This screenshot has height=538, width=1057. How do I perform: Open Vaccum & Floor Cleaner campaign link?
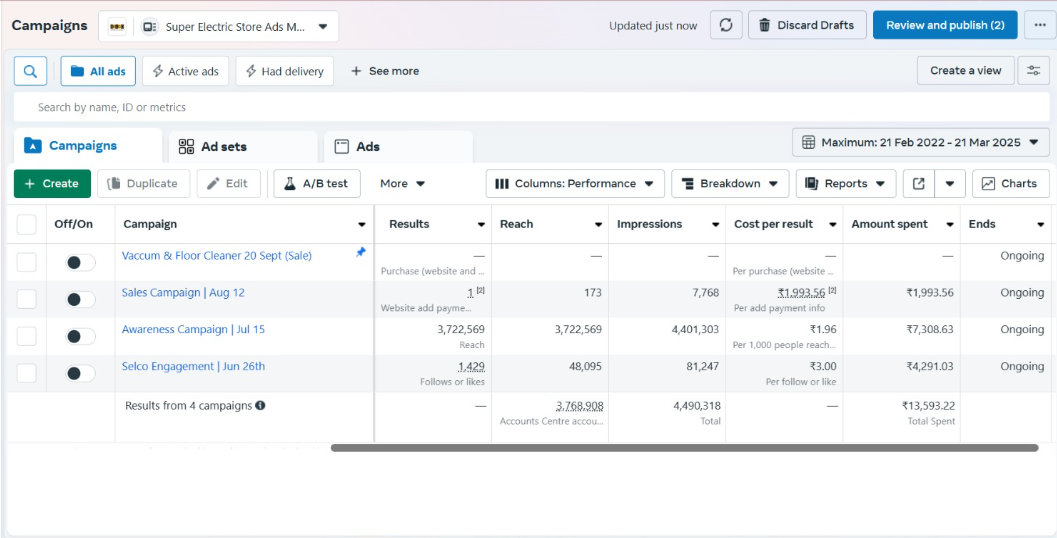click(217, 256)
